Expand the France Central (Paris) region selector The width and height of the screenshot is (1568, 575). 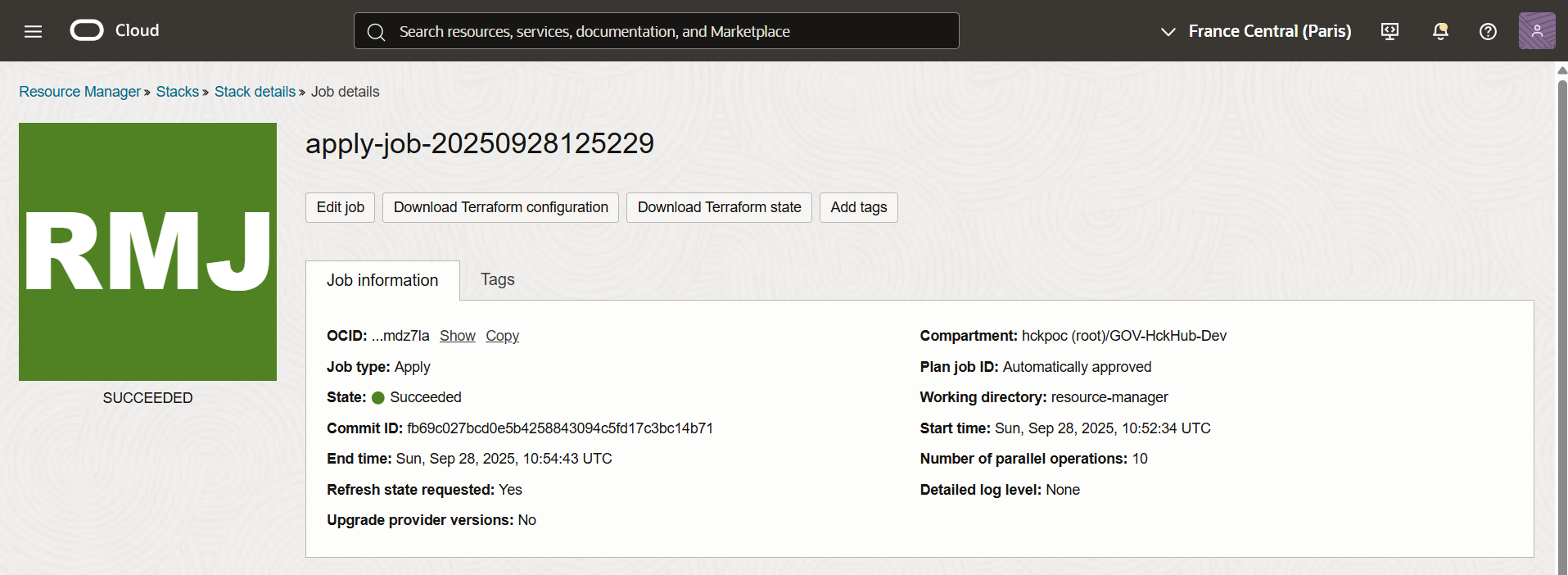click(x=1256, y=31)
